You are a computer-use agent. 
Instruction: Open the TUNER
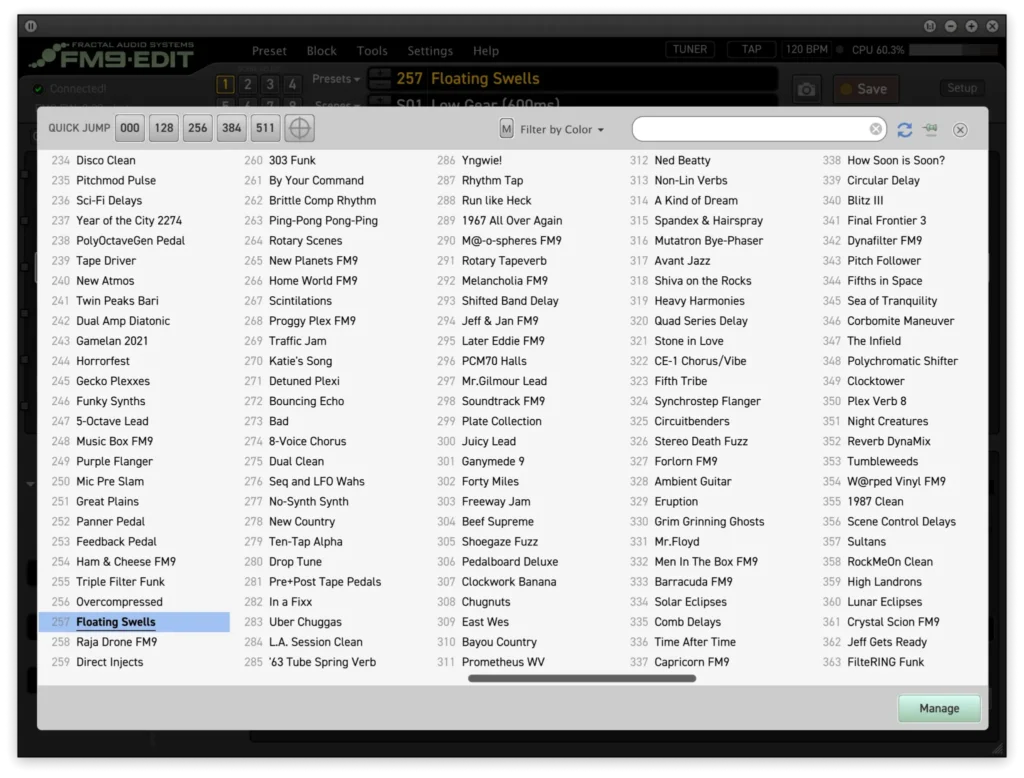click(x=690, y=49)
